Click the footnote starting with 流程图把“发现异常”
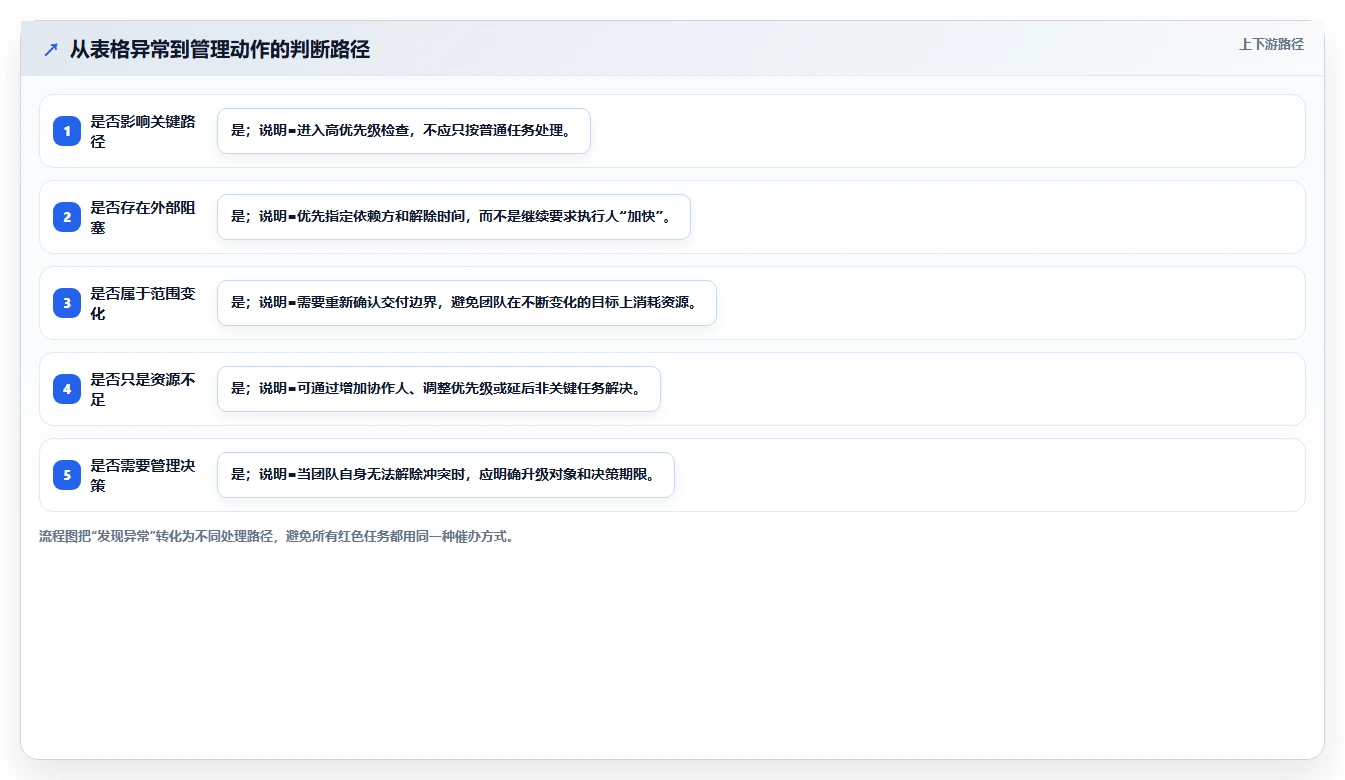1345x780 pixels. tap(276, 536)
